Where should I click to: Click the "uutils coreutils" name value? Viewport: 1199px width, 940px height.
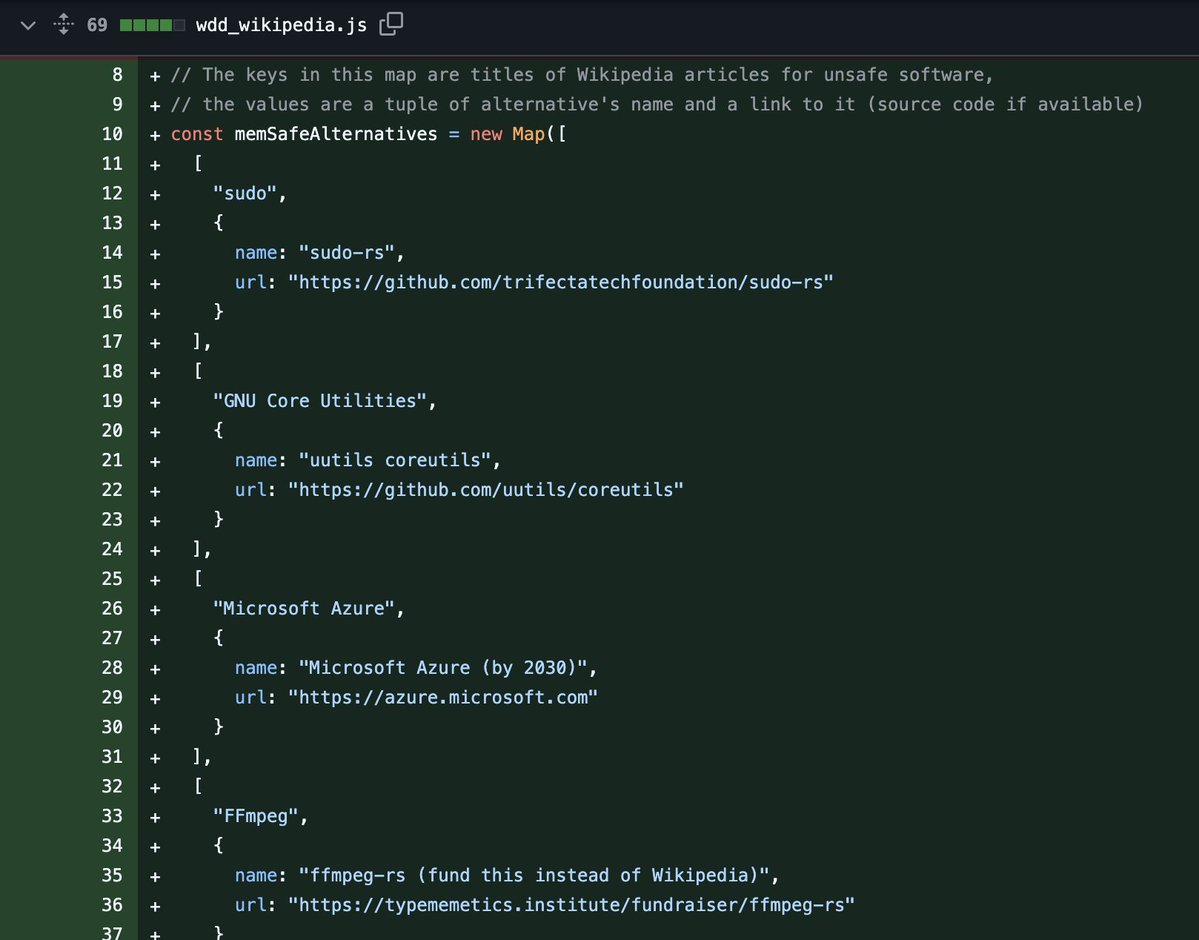pos(395,460)
